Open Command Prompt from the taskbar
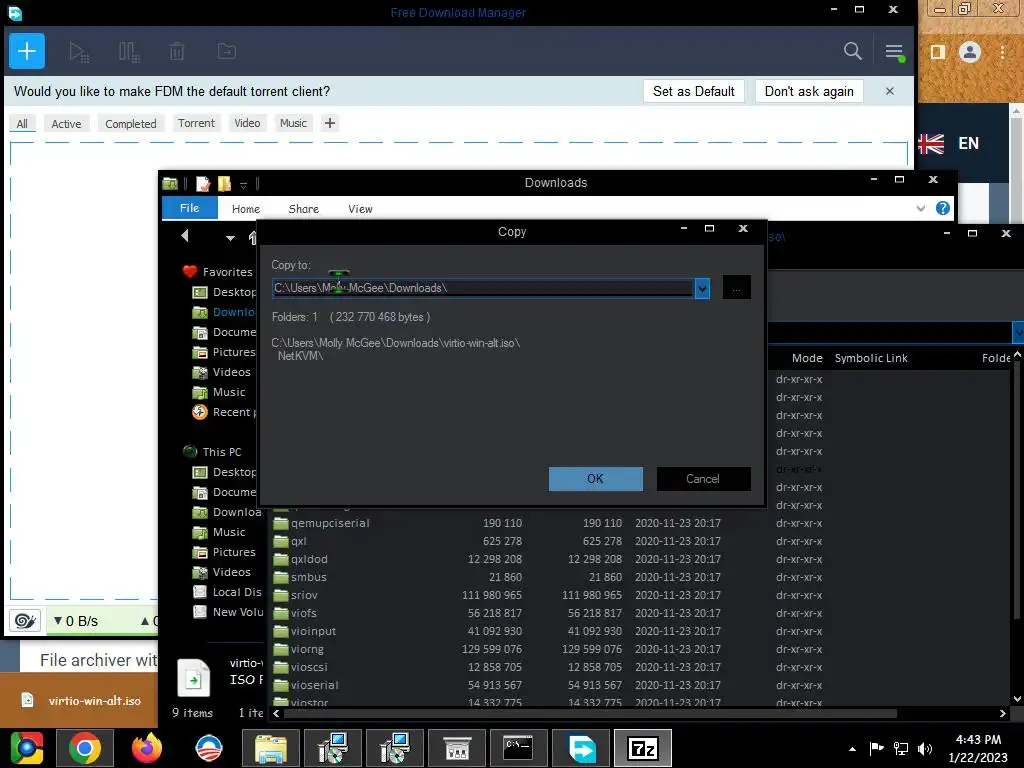Image resolution: width=1024 pixels, height=768 pixels. (519, 748)
